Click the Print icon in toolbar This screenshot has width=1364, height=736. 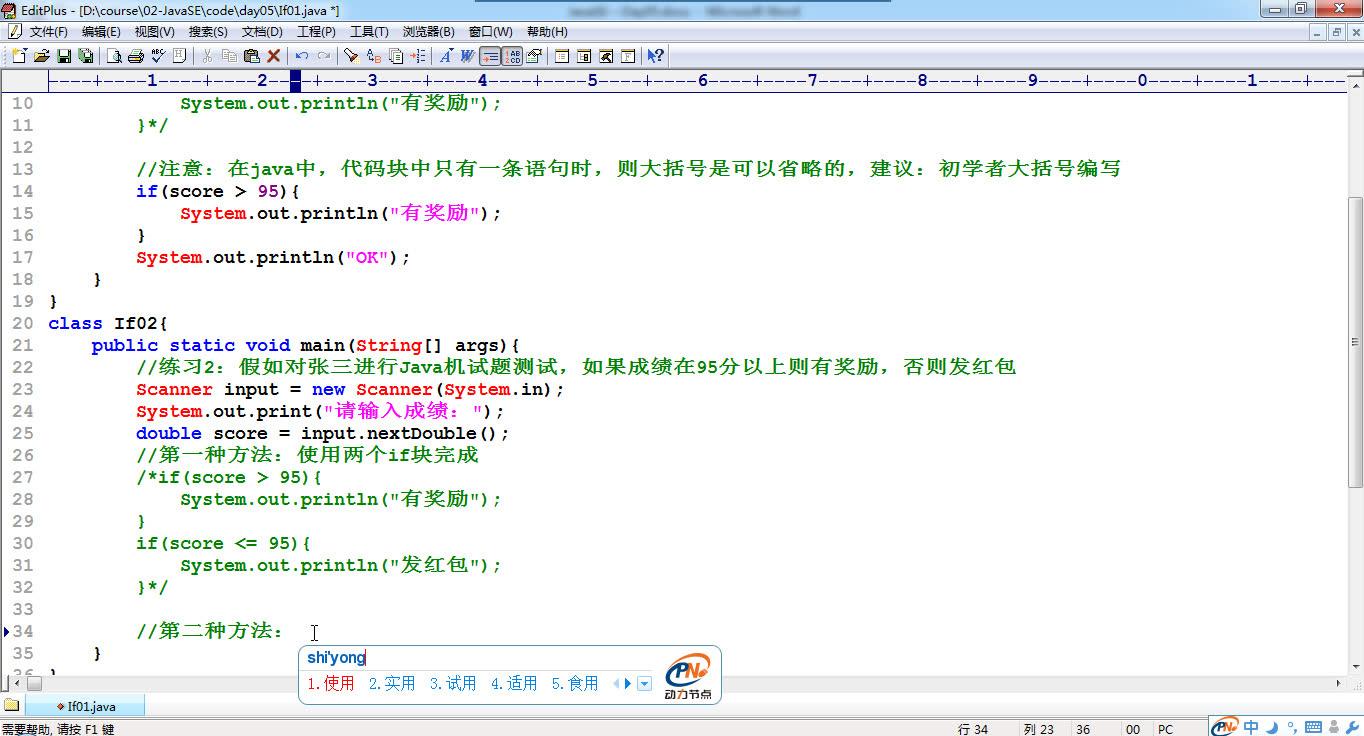(x=136, y=56)
